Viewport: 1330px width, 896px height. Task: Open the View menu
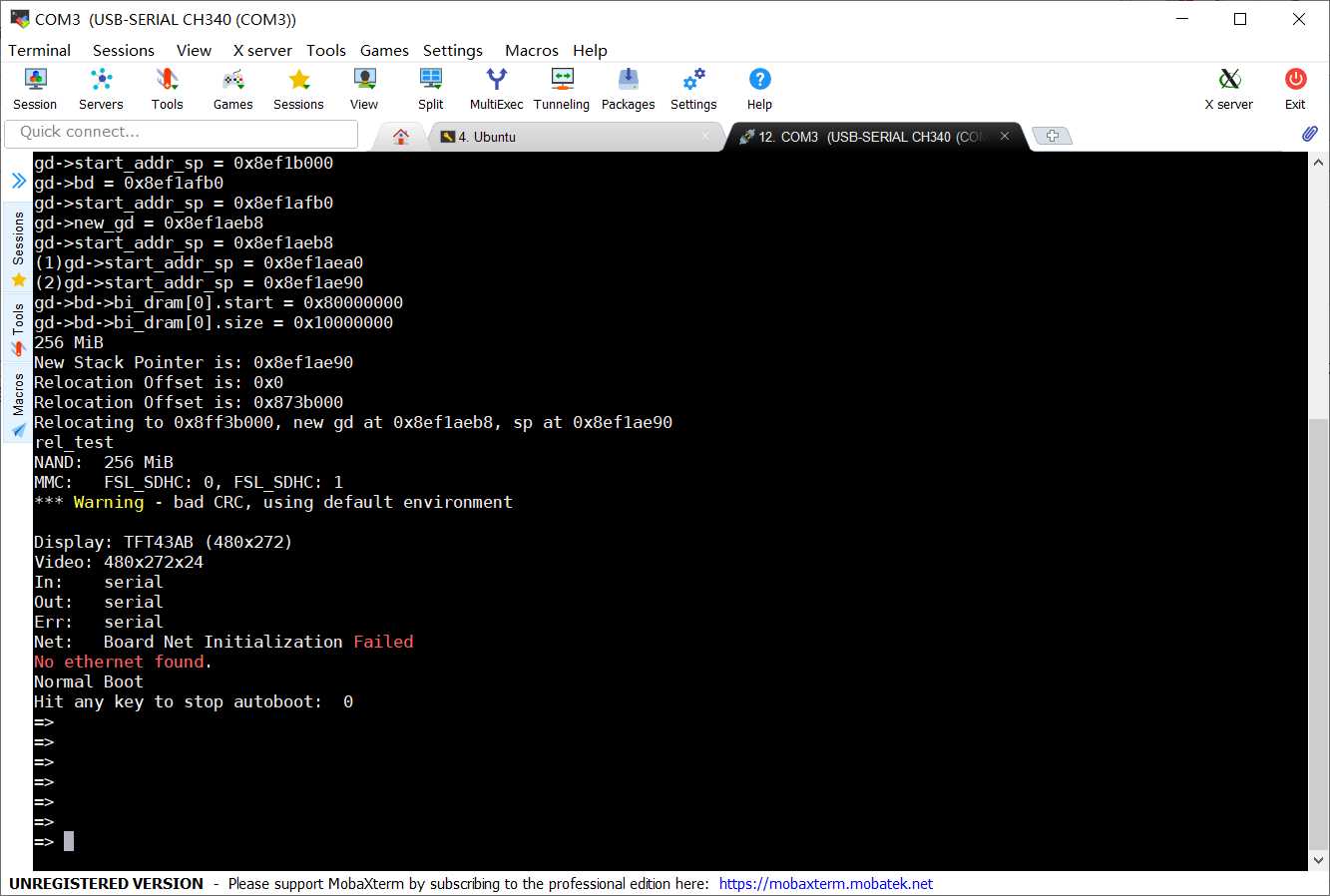[194, 50]
